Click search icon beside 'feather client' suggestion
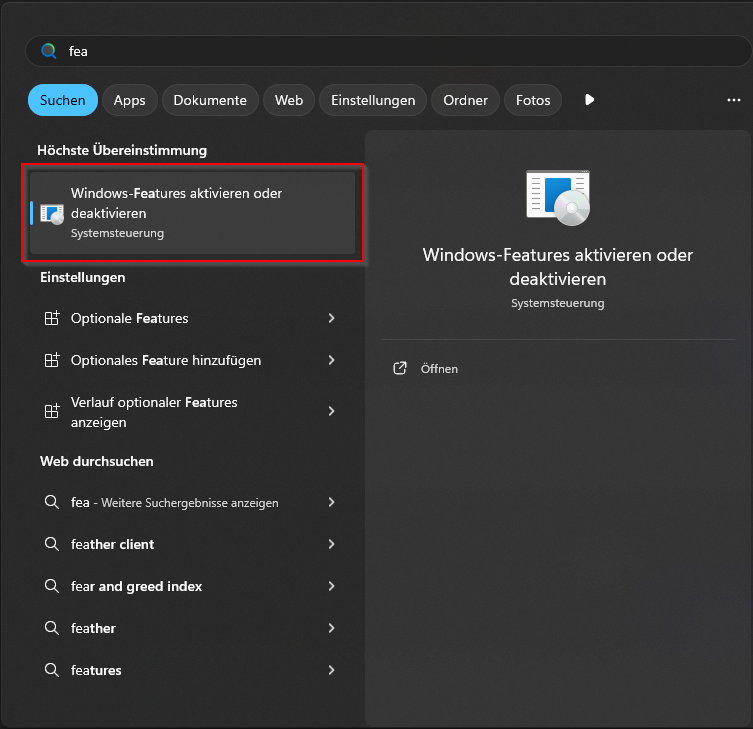The image size is (753, 729). 52,544
